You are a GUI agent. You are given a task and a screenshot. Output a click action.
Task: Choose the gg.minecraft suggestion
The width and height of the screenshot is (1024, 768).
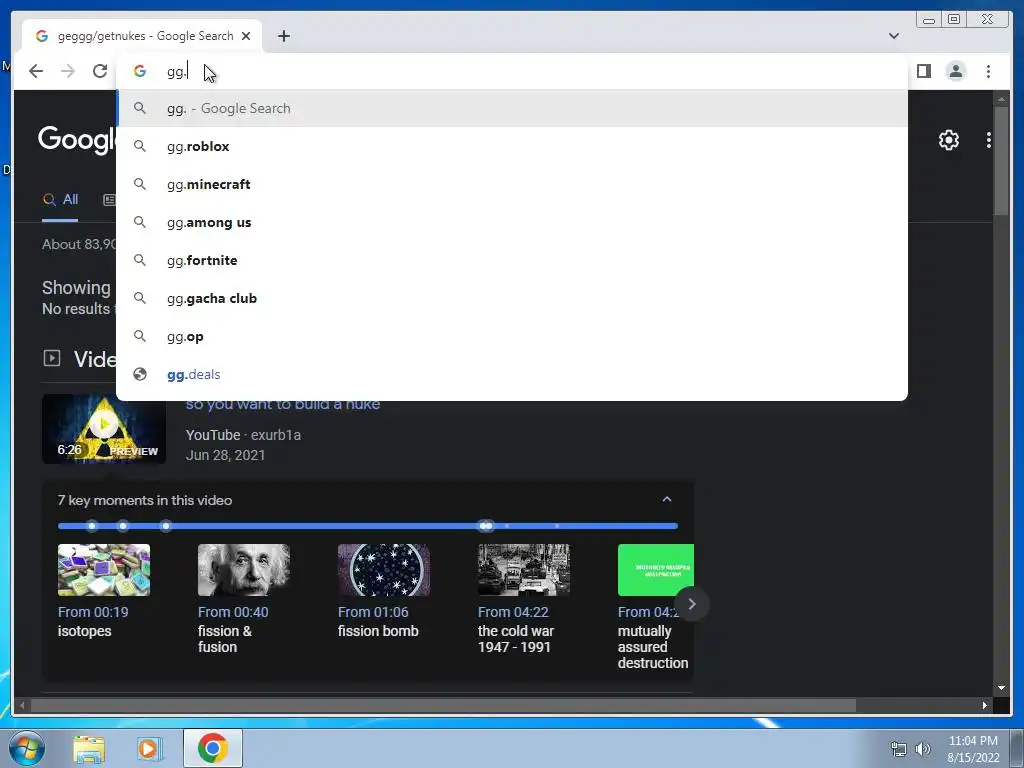click(511, 184)
